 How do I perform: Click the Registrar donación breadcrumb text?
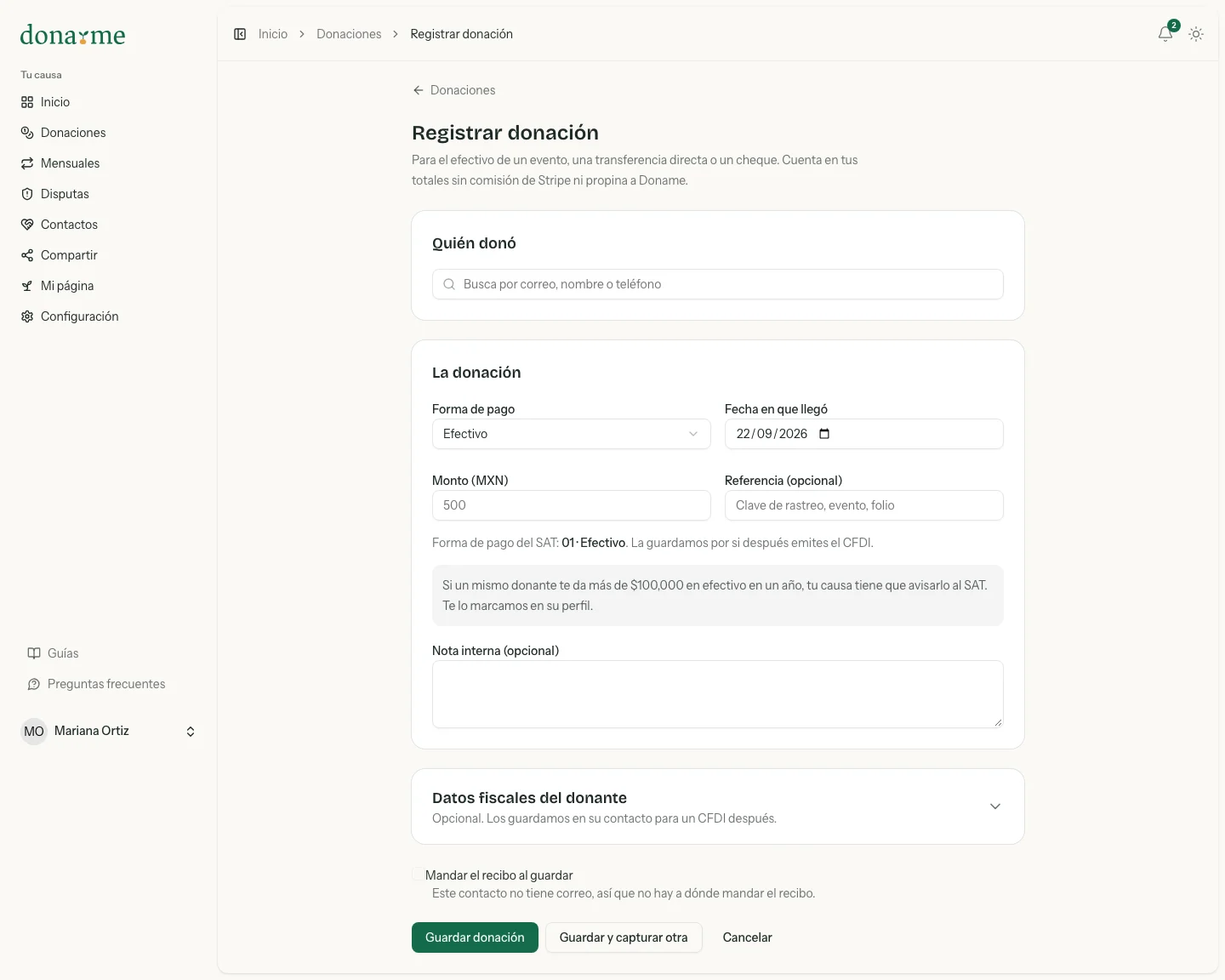tap(461, 34)
